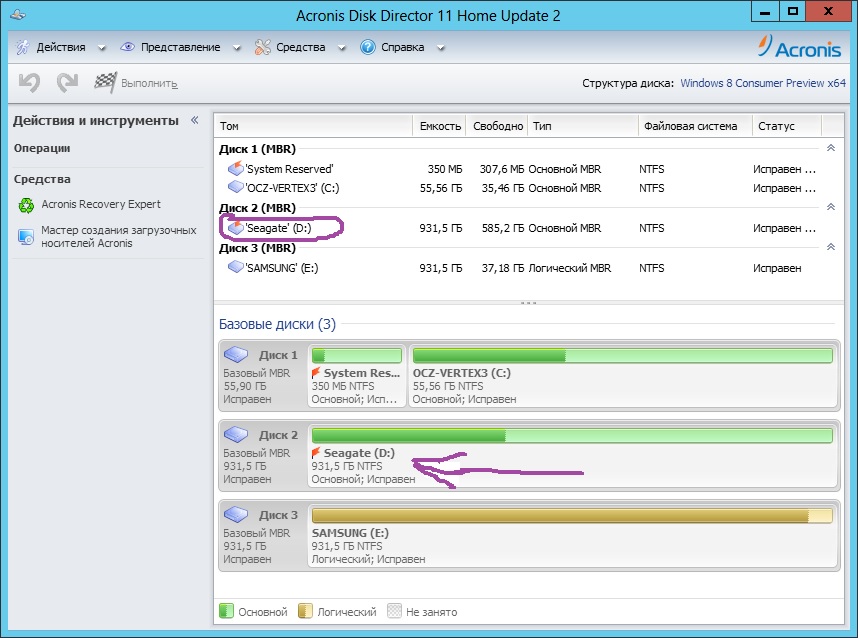Click the Seagate (D:) usage bar
Viewport: 858px width, 638px height.
[x=572, y=436]
